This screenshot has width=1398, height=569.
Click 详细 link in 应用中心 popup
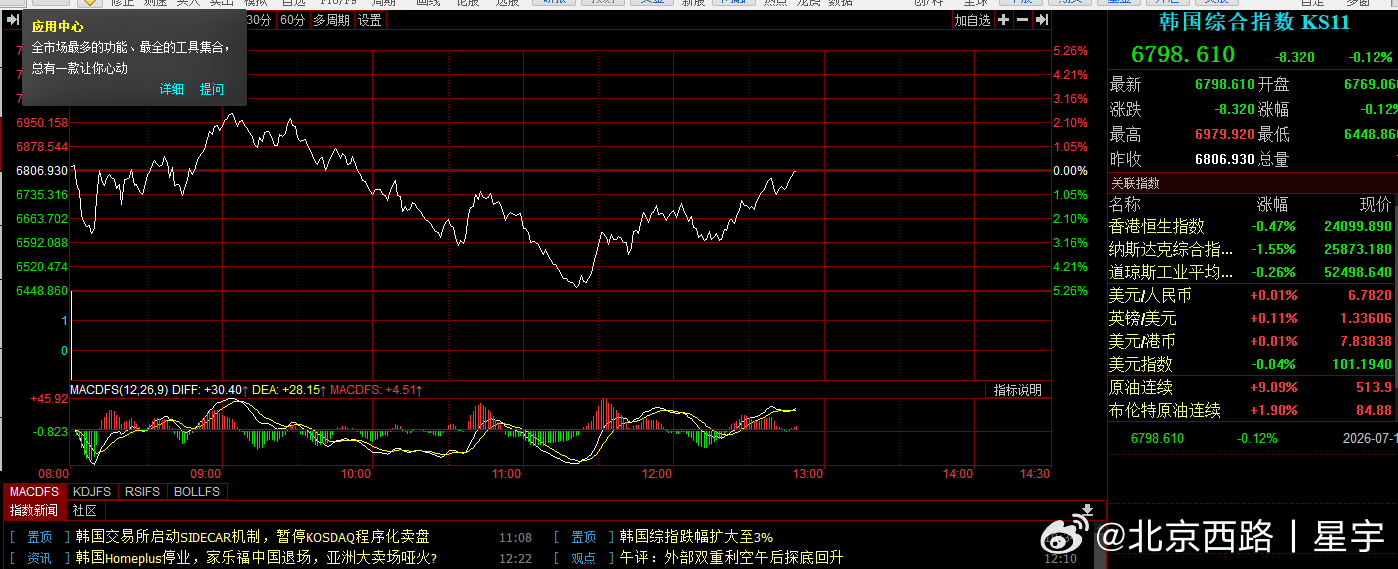pyautogui.click(x=172, y=89)
